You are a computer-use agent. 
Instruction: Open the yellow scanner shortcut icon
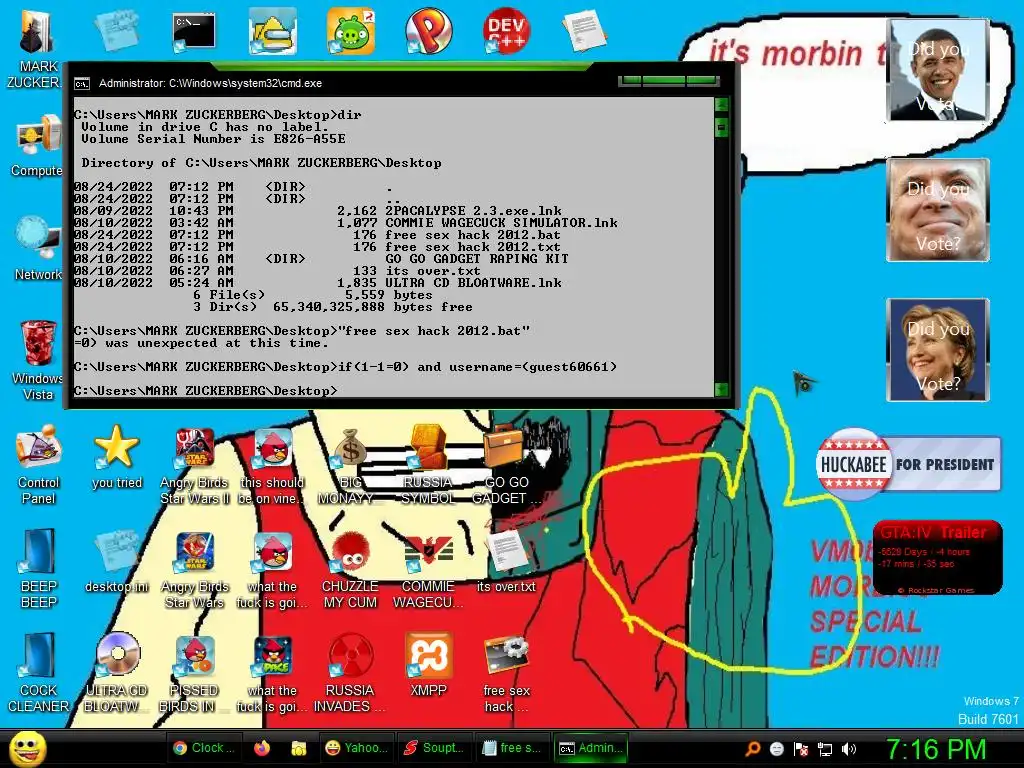272,31
